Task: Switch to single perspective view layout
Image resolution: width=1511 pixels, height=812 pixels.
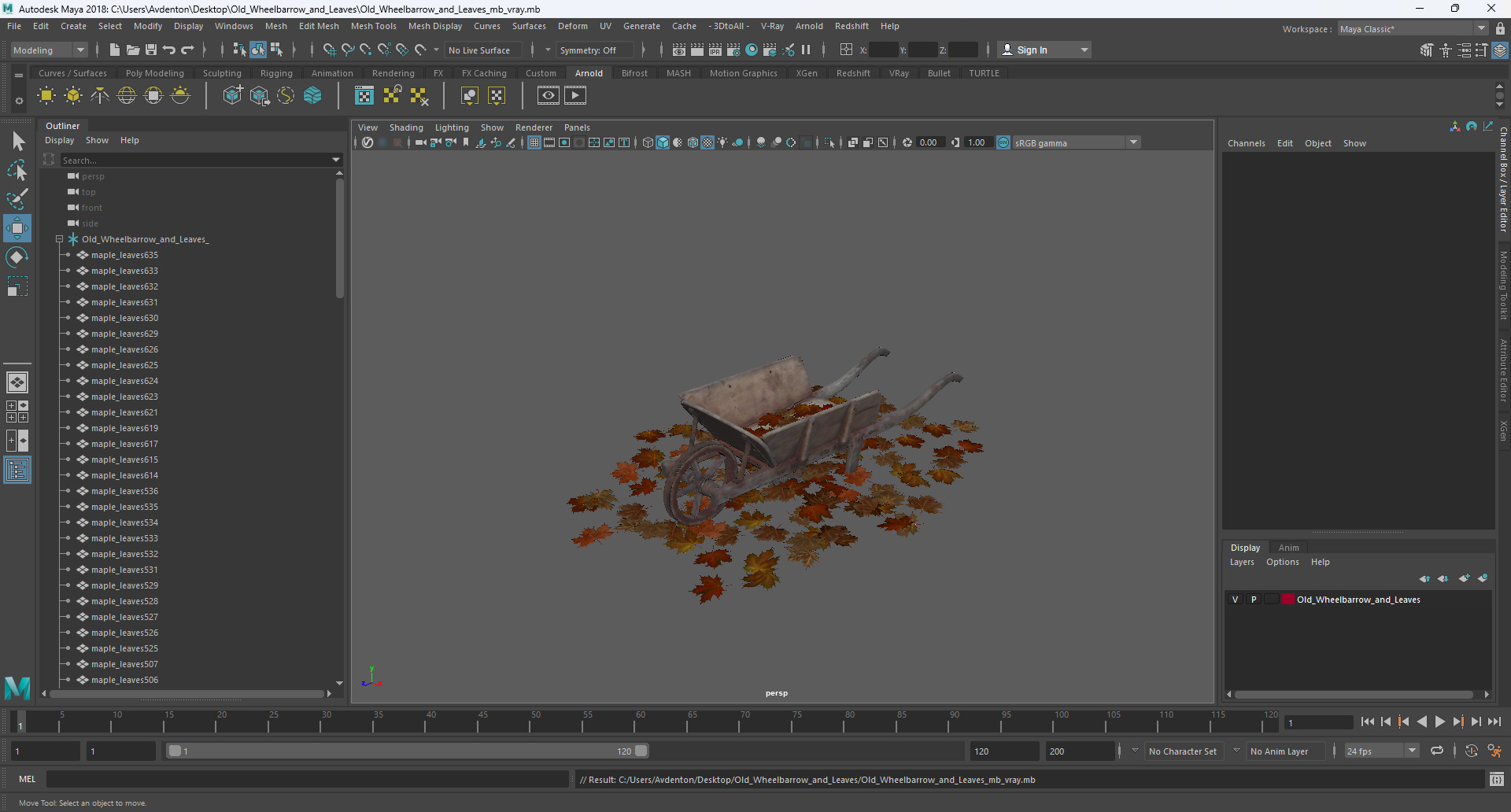Action: point(17,382)
